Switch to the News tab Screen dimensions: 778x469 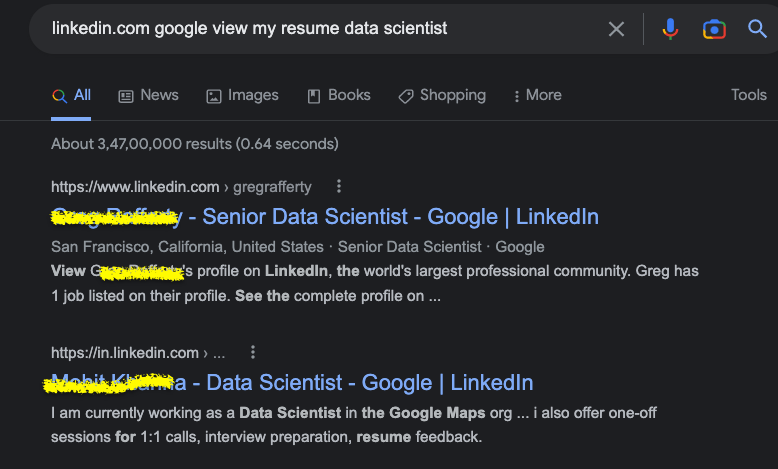pyautogui.click(x=148, y=95)
